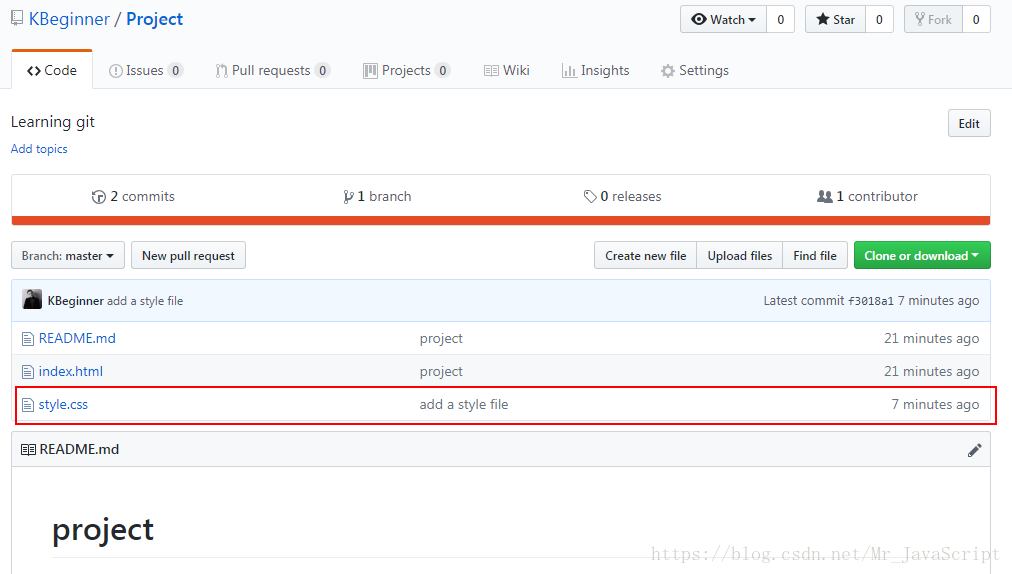Image resolution: width=1012 pixels, height=574 pixels.
Task: Click Edit description button
Action: [969, 123]
